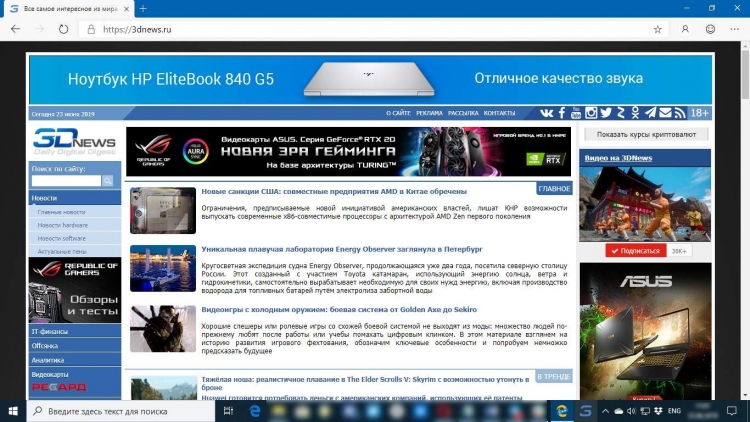
Task: Click Показать курсы криптовалют button
Action: (x=646, y=134)
